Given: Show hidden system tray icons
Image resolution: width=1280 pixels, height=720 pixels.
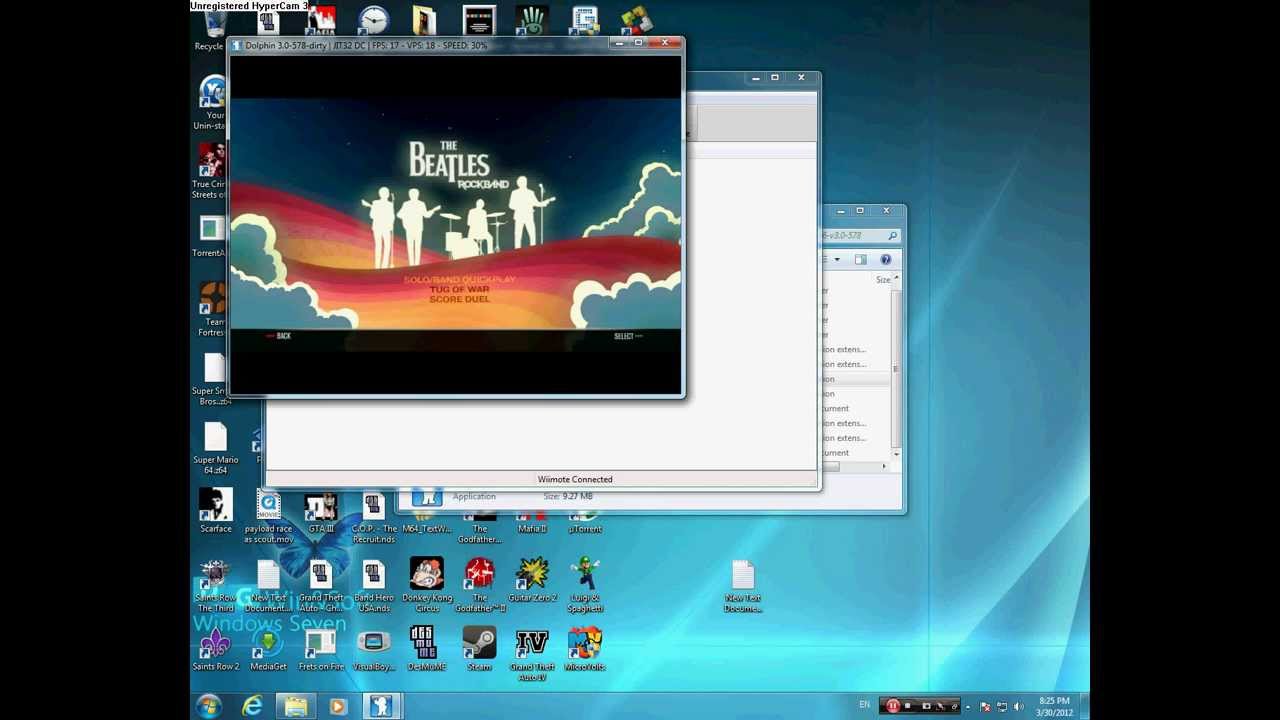Looking at the screenshot, I should [x=967, y=706].
